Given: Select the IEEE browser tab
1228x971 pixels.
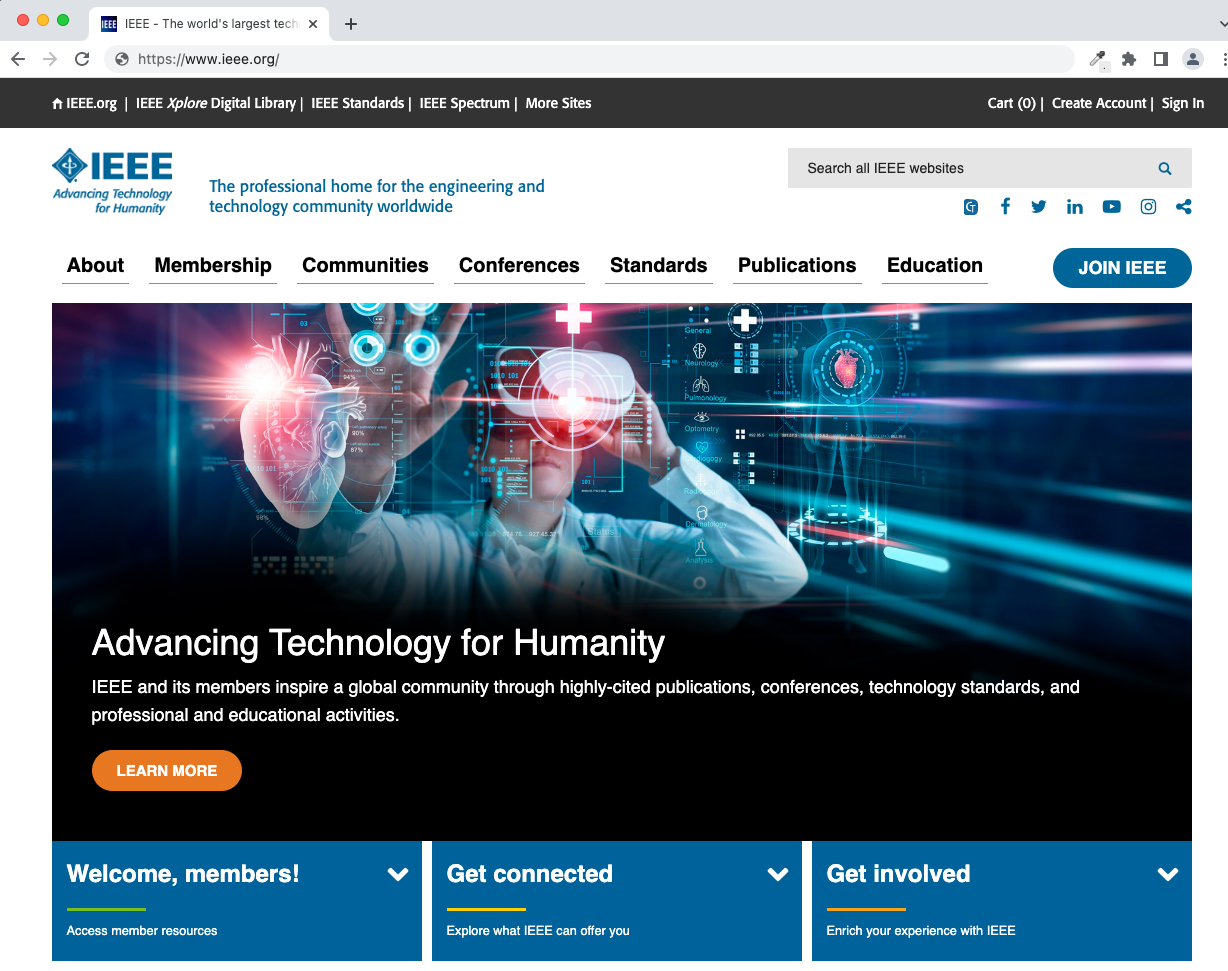Looking at the screenshot, I should (209, 24).
